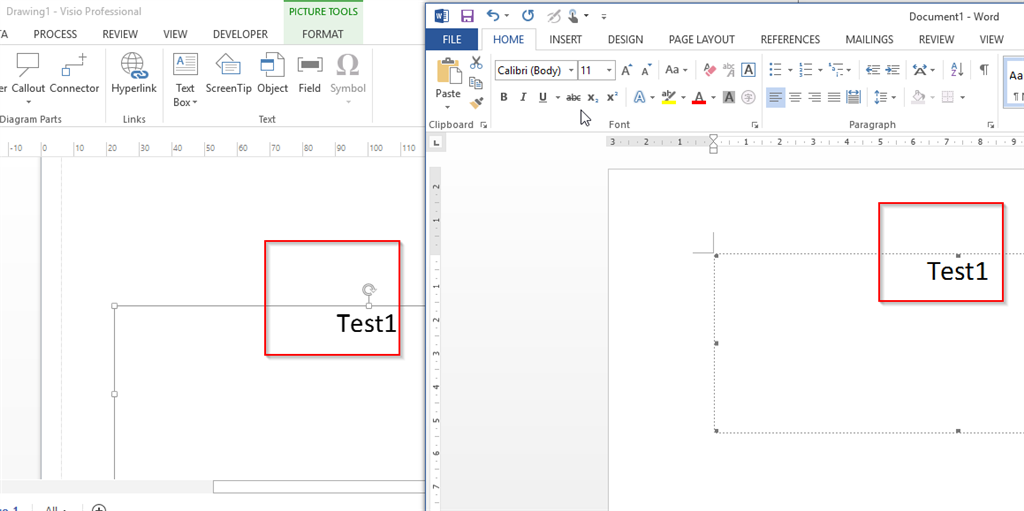The width and height of the screenshot is (1024, 511).
Task: Apply the red font color
Action: point(699,97)
